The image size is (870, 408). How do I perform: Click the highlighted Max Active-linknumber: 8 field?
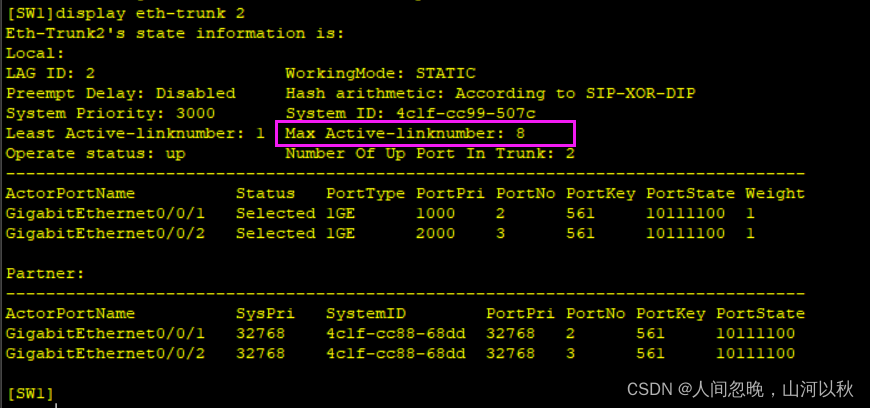426,133
